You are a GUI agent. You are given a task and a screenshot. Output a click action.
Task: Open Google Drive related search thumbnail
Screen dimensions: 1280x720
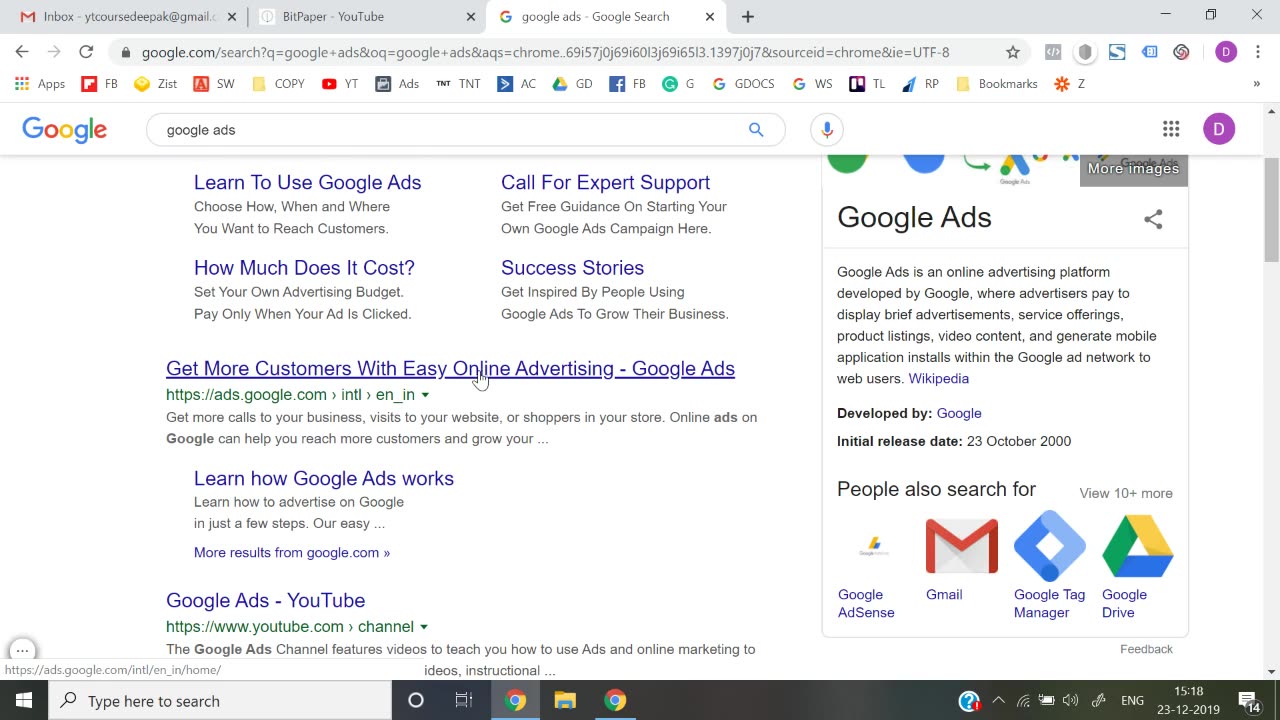(1138, 547)
